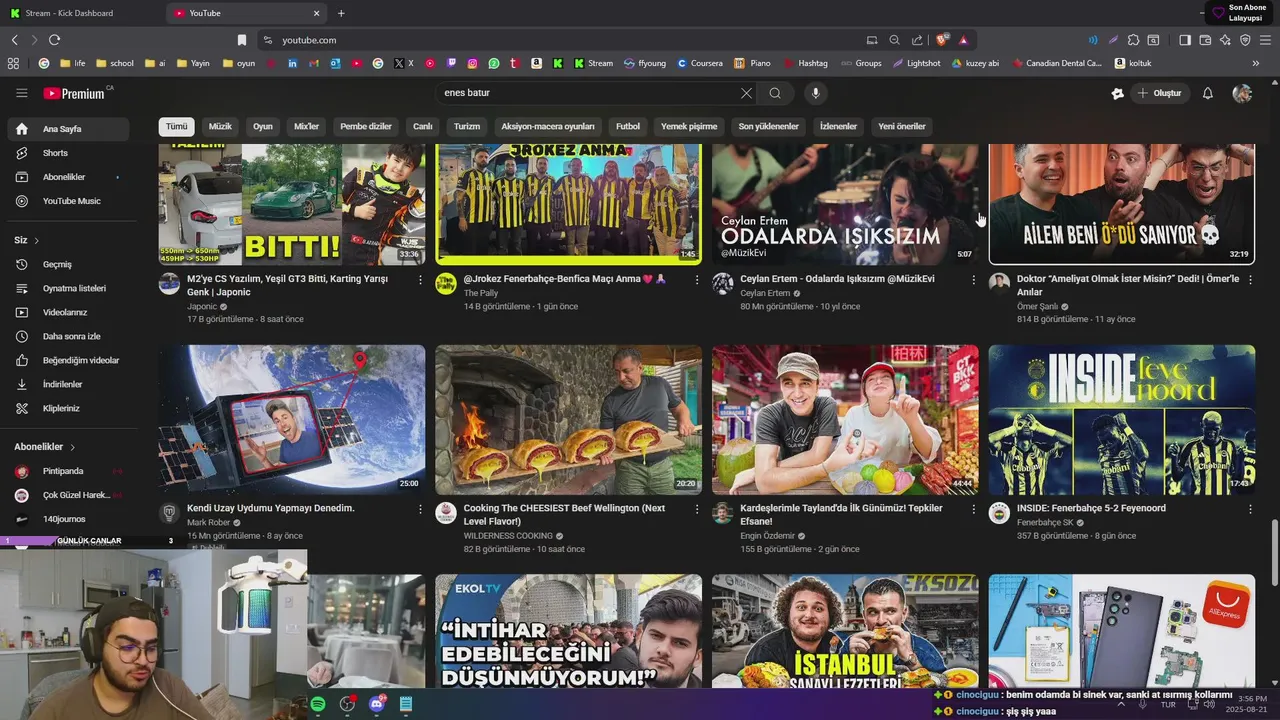The width and height of the screenshot is (1280, 720).
Task: Play the Cheesiest Beef Wellington thumbnail
Action: click(x=568, y=420)
